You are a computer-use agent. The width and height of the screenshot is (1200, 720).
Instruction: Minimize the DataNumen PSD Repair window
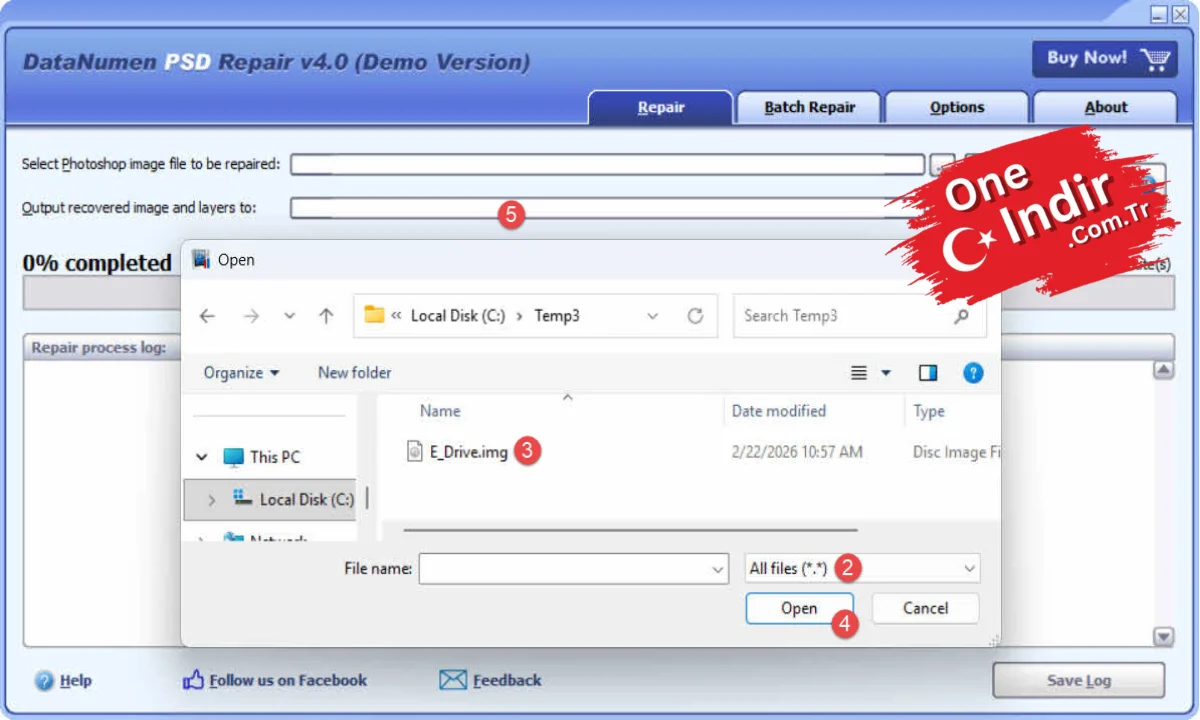click(x=1159, y=13)
